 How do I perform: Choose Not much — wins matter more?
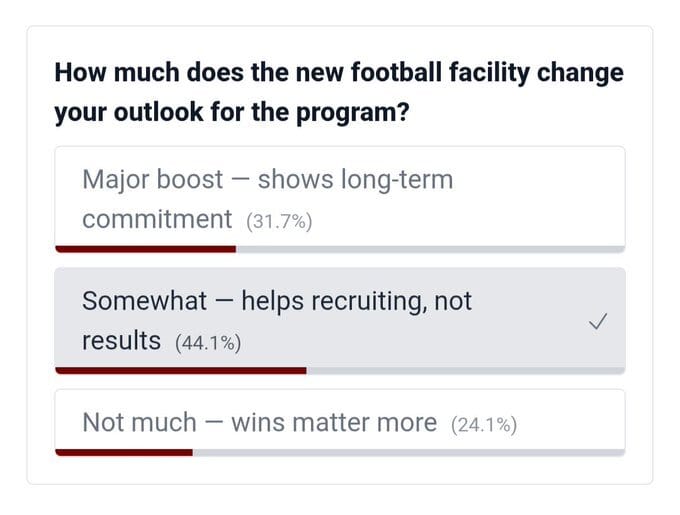(340, 422)
